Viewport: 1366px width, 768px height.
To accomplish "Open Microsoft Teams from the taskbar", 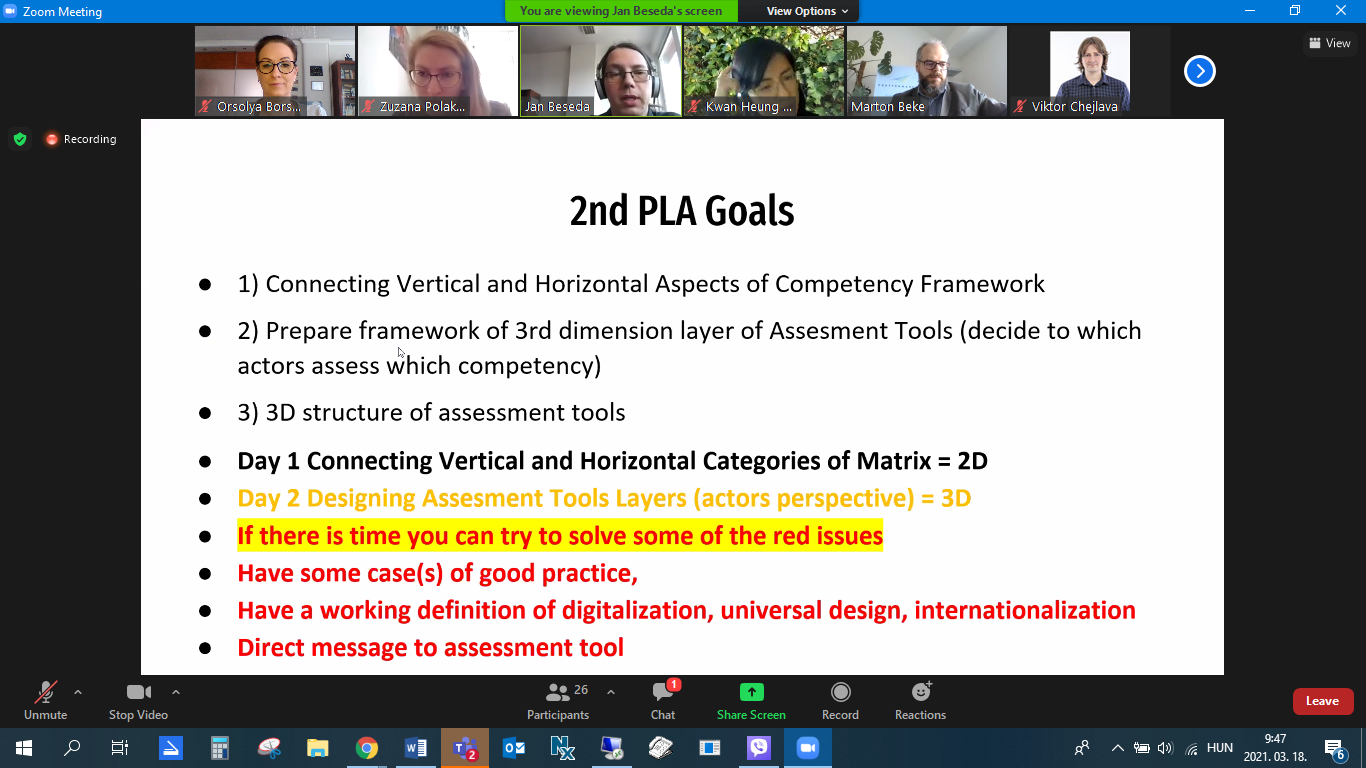I will [465, 748].
